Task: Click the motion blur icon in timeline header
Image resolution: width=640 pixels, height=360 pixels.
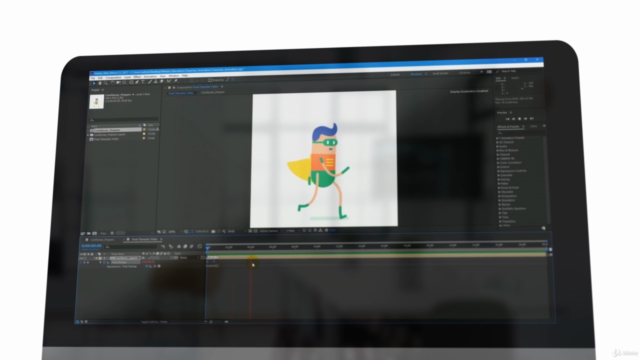Action: (x=191, y=247)
